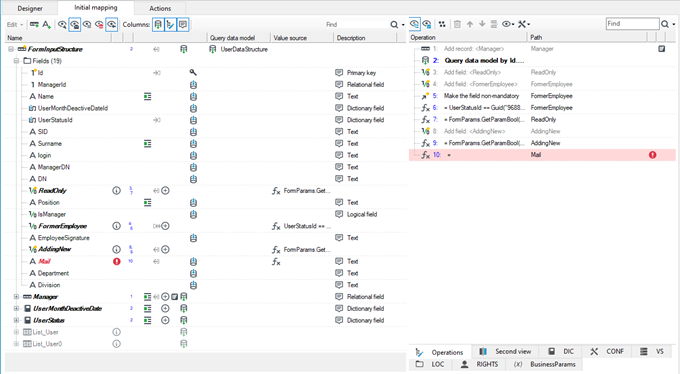
Task: Click the red error icon on operation 10
Action: point(652,155)
